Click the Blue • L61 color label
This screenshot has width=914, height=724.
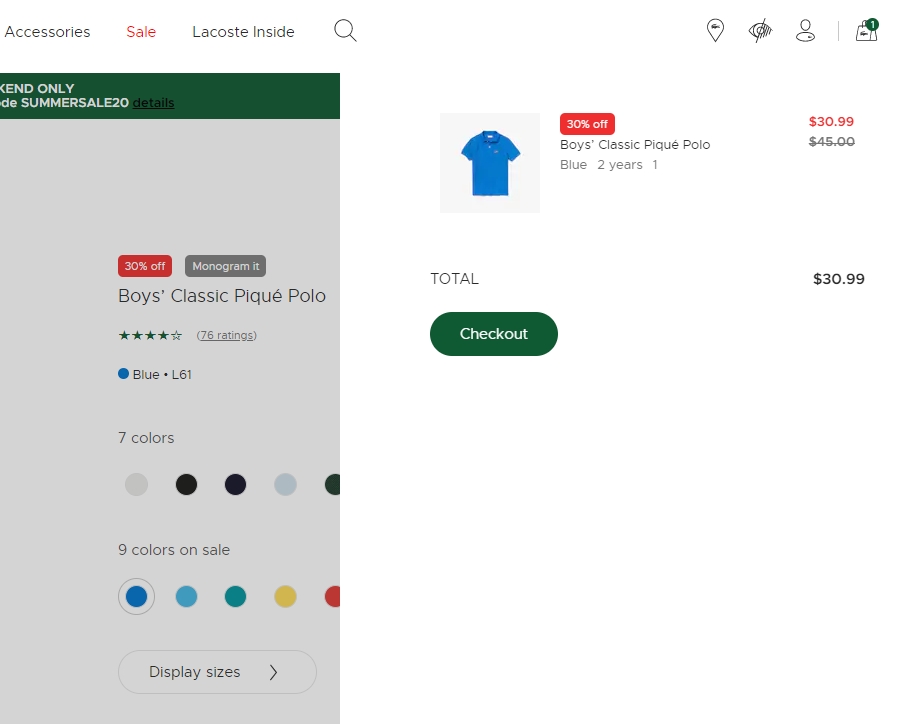point(155,374)
